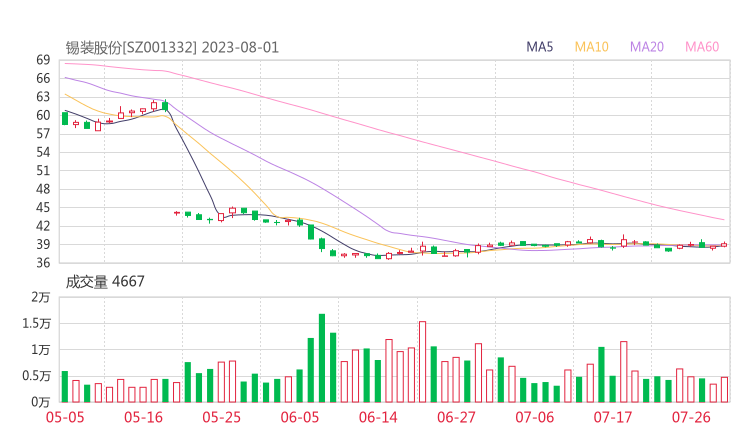Click the 成交量 4667 volume label
Screen dimensions: 740x440
[105, 282]
